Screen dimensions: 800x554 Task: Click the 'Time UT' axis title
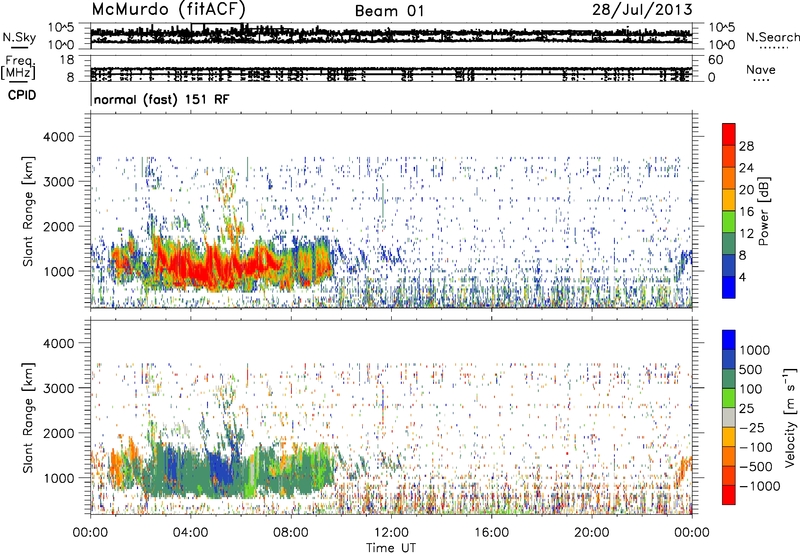pyautogui.click(x=391, y=547)
